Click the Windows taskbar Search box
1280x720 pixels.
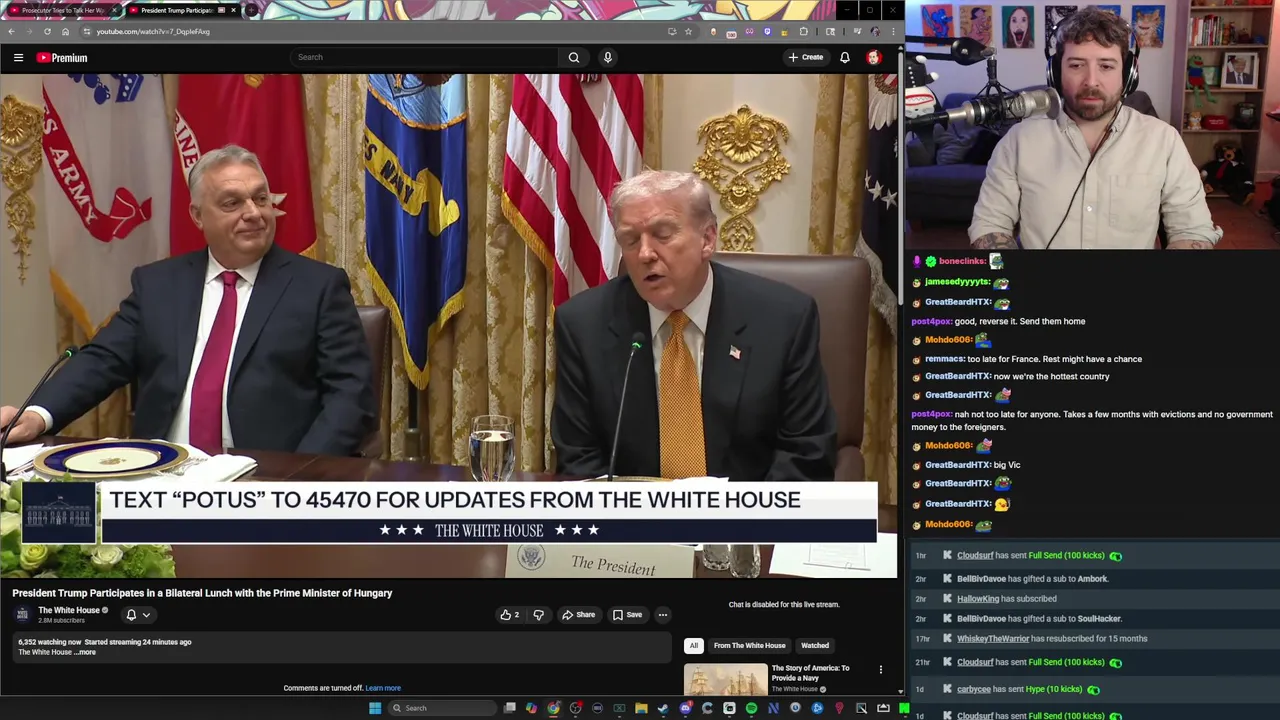point(440,708)
